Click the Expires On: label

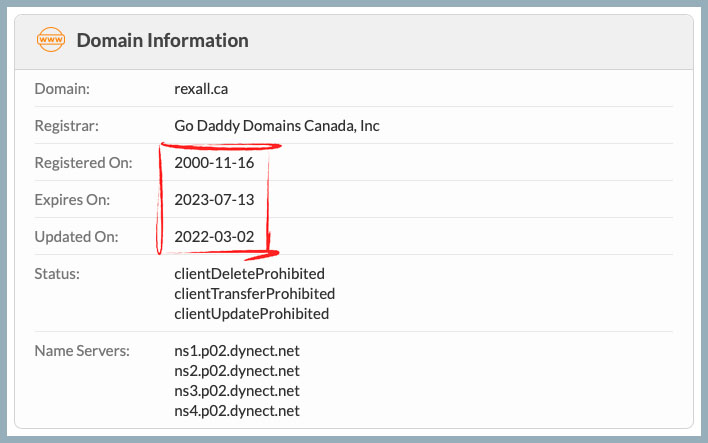[x=72, y=200]
